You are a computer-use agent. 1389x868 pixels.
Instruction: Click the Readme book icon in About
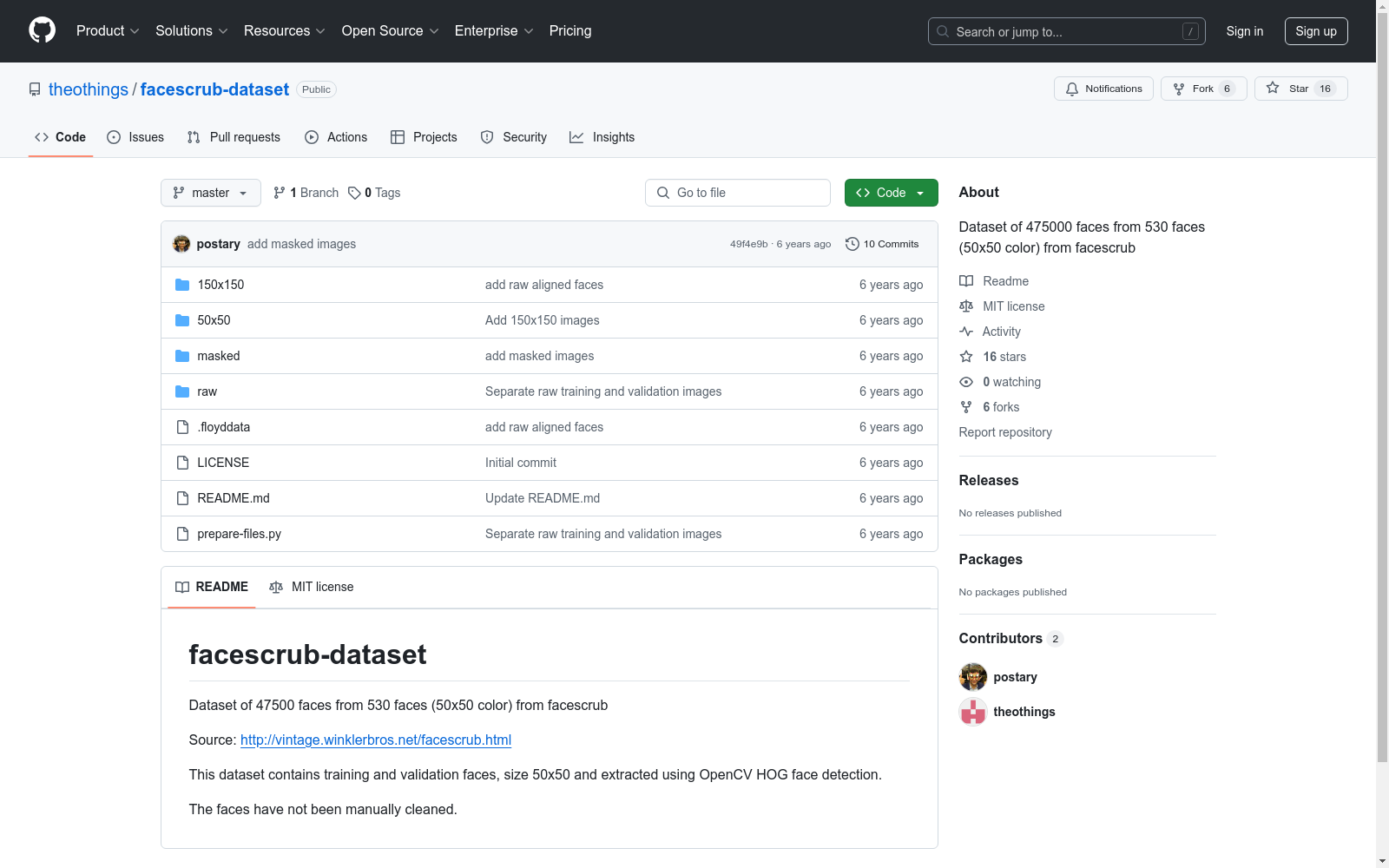966,281
